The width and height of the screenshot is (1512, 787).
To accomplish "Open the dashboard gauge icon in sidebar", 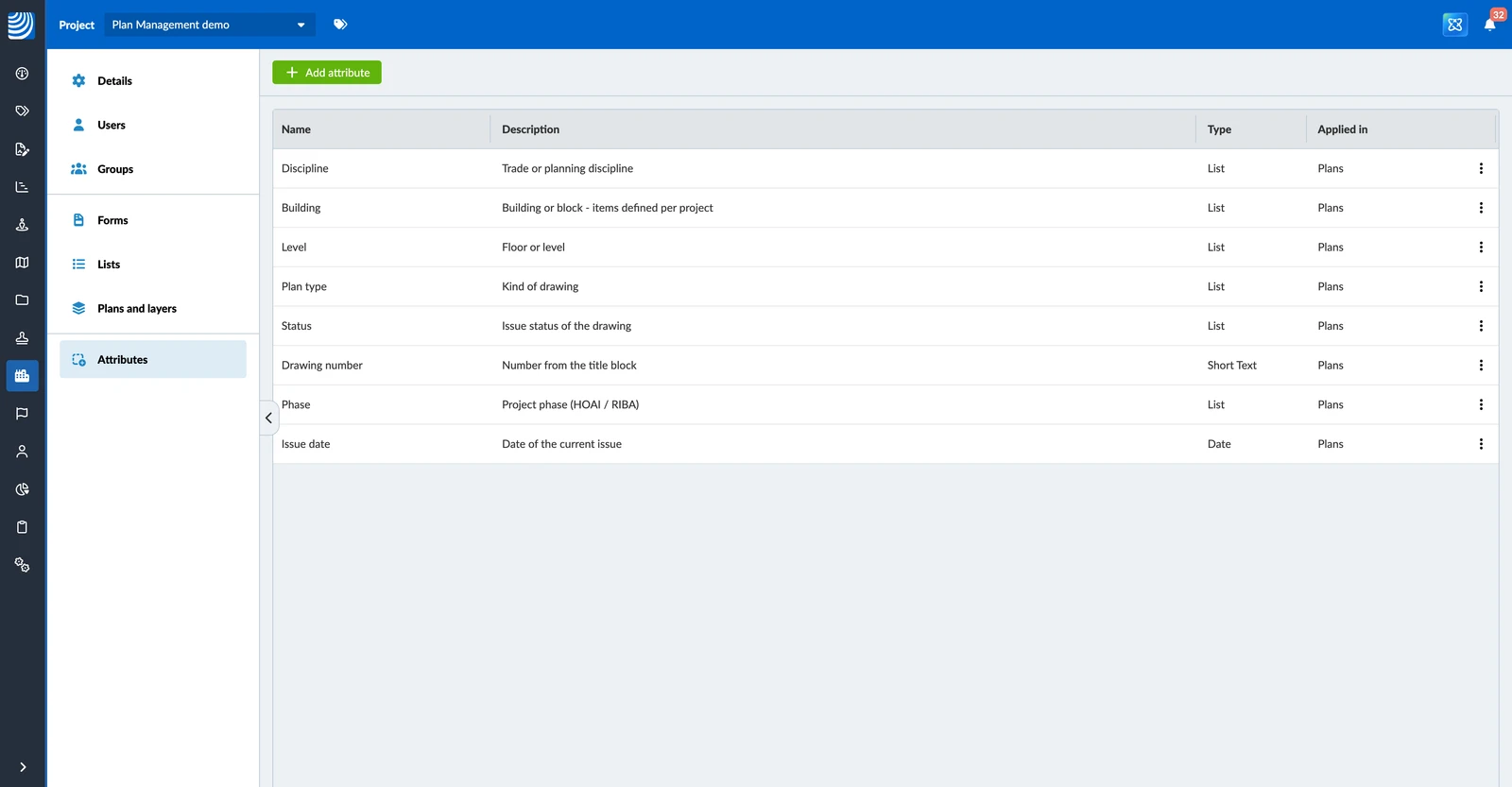I will coord(22,74).
